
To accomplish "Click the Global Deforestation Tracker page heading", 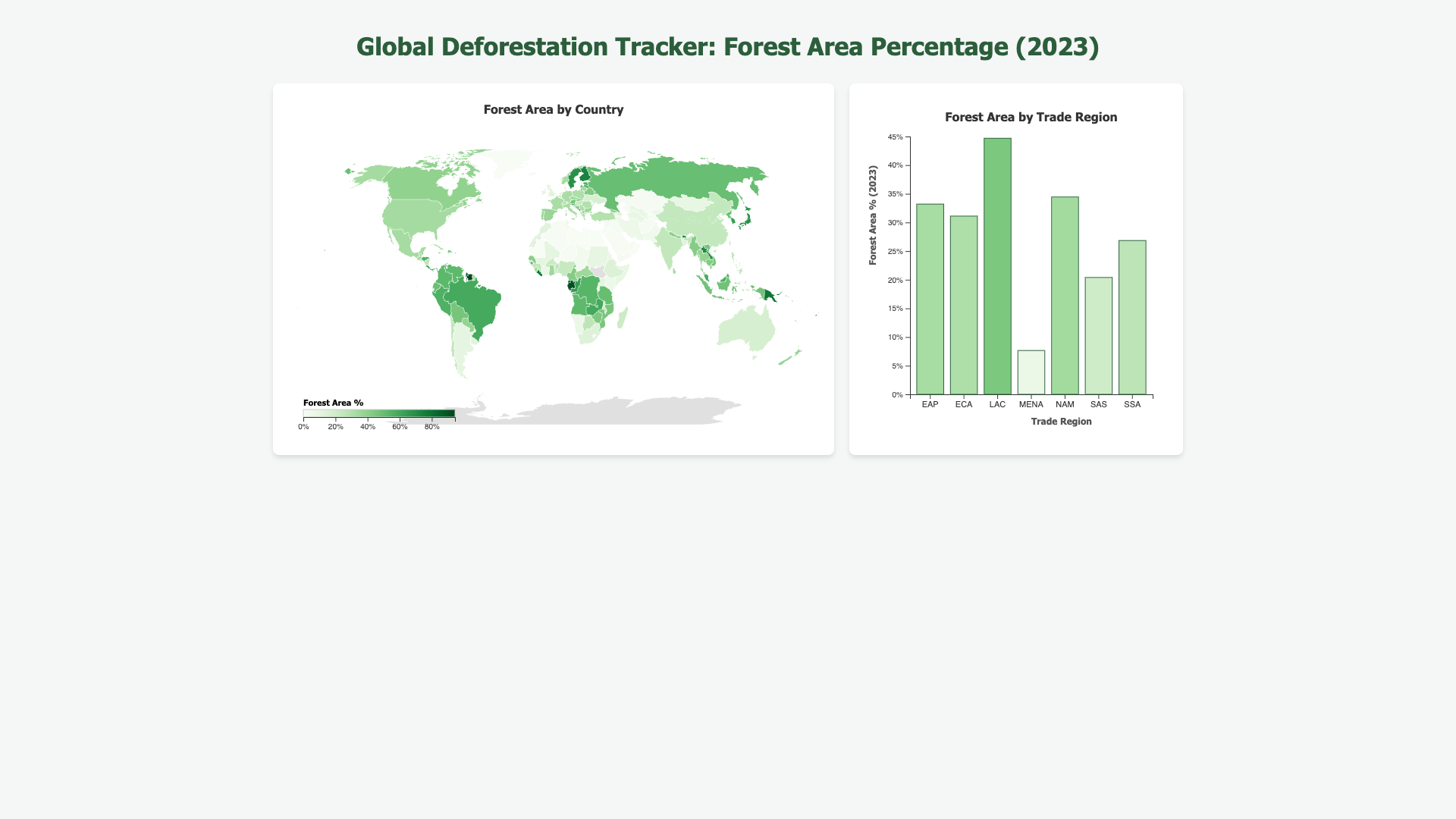I will [x=728, y=46].
